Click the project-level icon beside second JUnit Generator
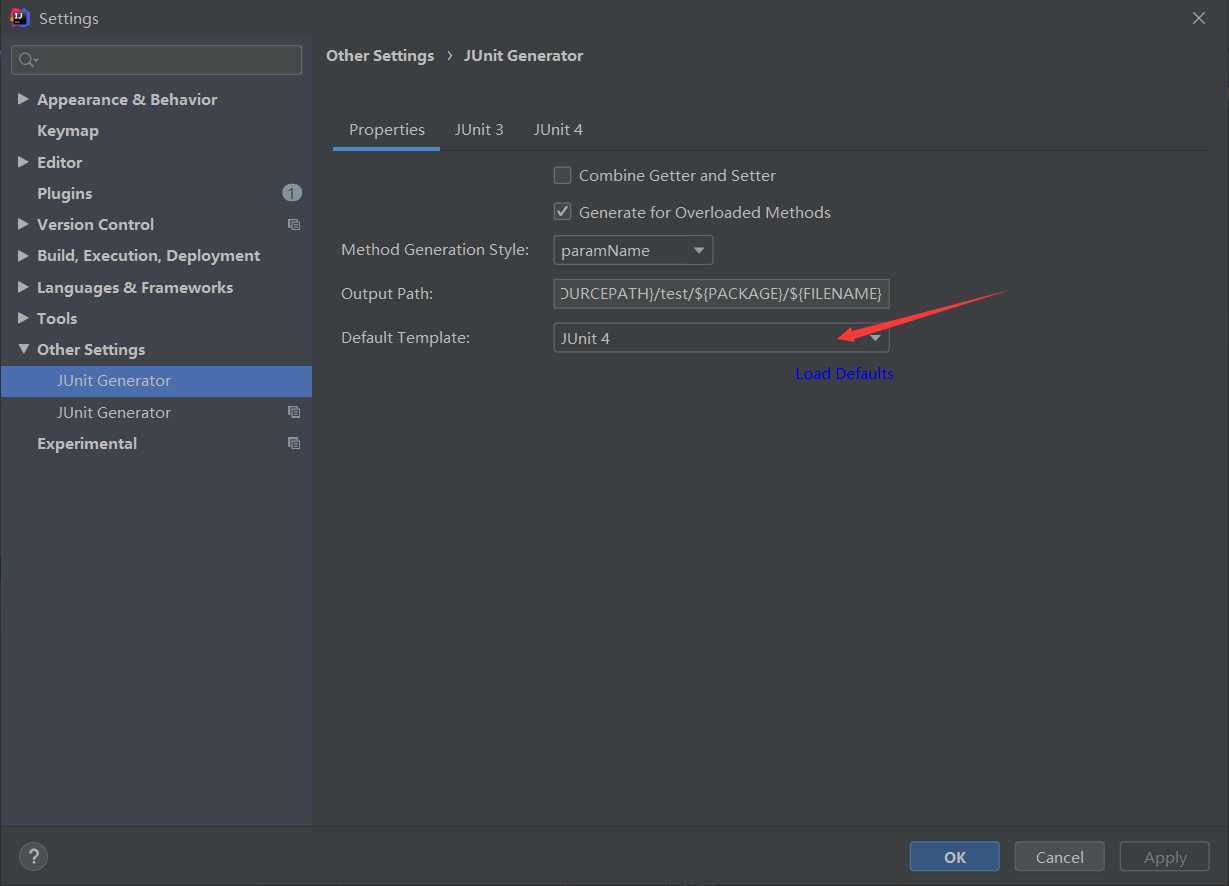 [293, 412]
